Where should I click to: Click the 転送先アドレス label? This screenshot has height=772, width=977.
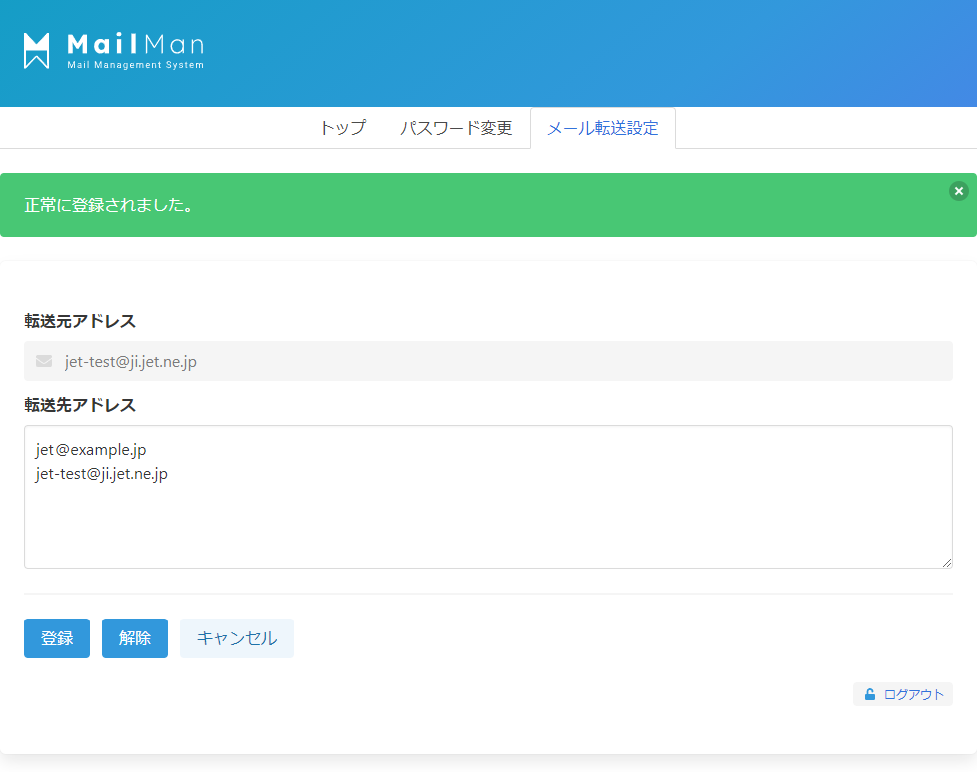click(x=80, y=405)
